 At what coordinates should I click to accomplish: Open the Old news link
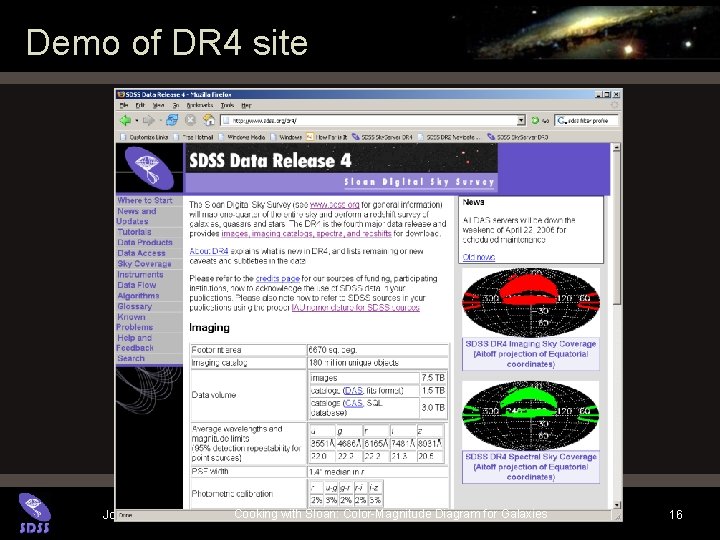[x=478, y=257]
